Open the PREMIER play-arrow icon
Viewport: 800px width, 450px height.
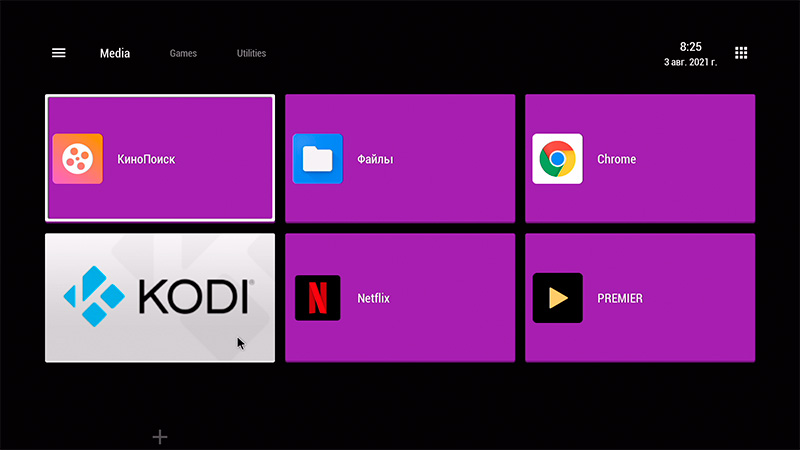click(557, 298)
